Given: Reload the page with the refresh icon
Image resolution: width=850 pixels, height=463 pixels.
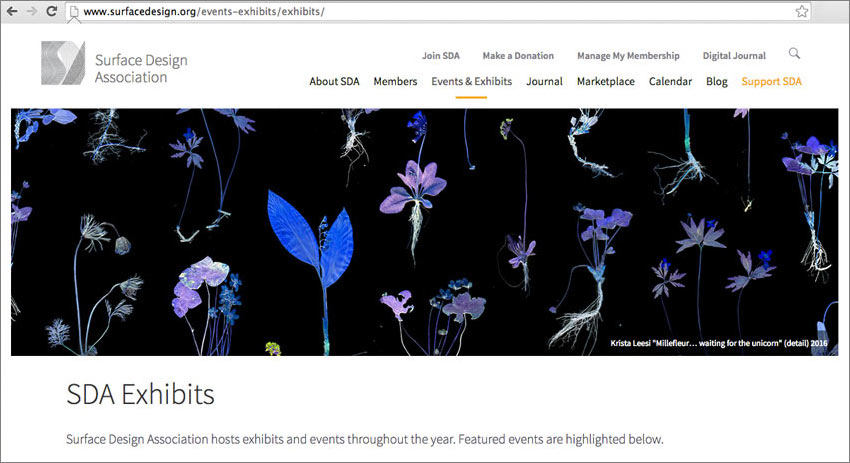Looking at the screenshot, I should point(51,11).
